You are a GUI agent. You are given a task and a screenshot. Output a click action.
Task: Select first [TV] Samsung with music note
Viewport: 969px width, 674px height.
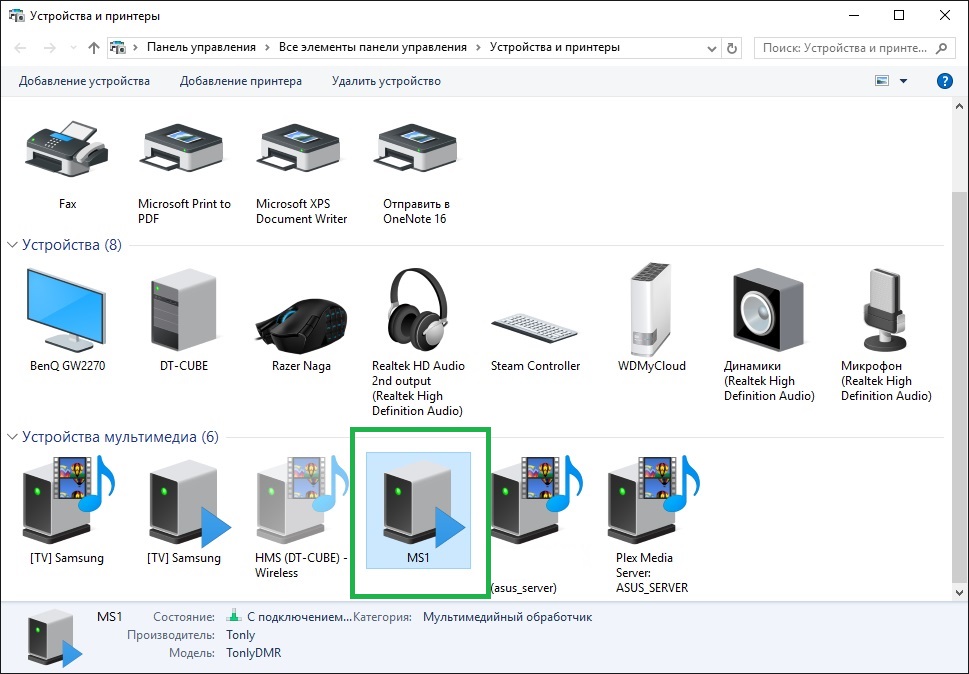click(68, 500)
